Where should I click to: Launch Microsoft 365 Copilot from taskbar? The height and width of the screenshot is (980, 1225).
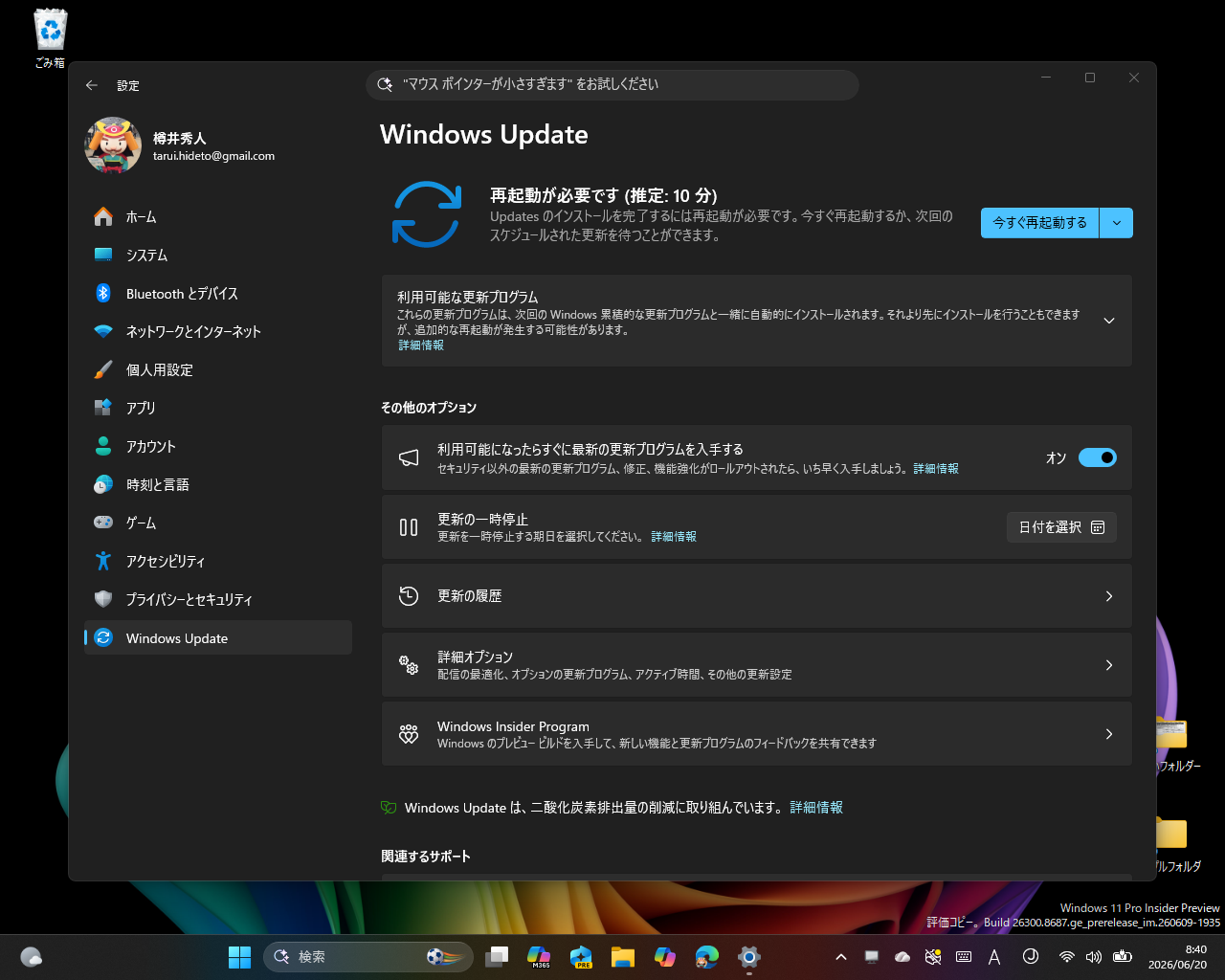tap(539, 957)
